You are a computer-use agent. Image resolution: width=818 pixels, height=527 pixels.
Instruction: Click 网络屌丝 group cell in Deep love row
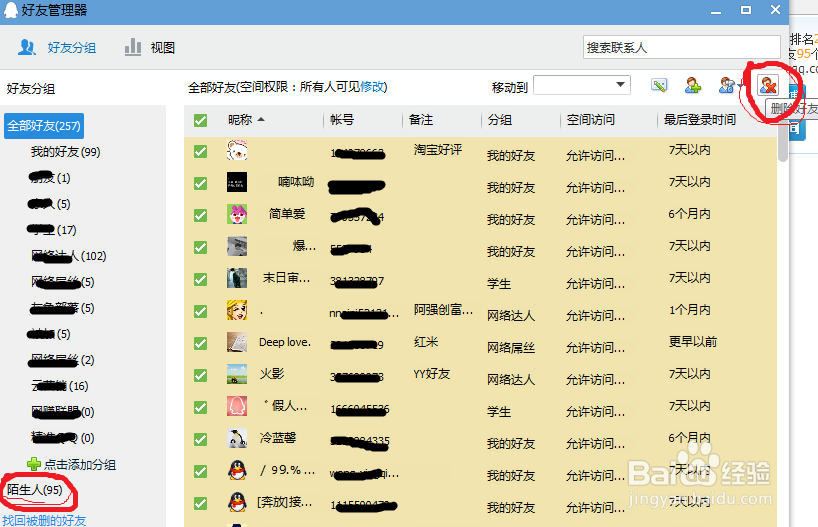(511, 348)
